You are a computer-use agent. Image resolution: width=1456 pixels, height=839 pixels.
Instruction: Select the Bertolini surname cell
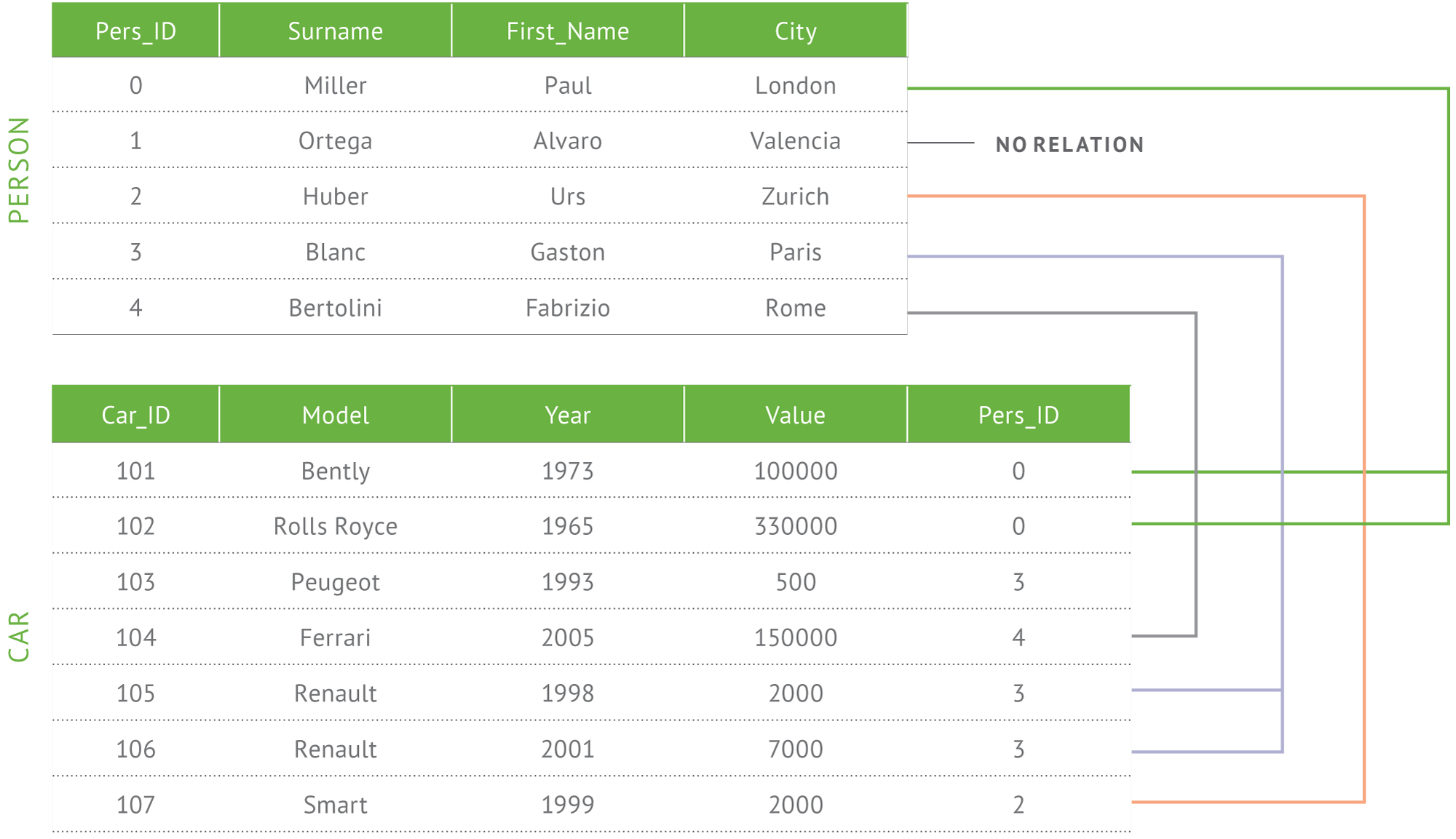(335, 308)
